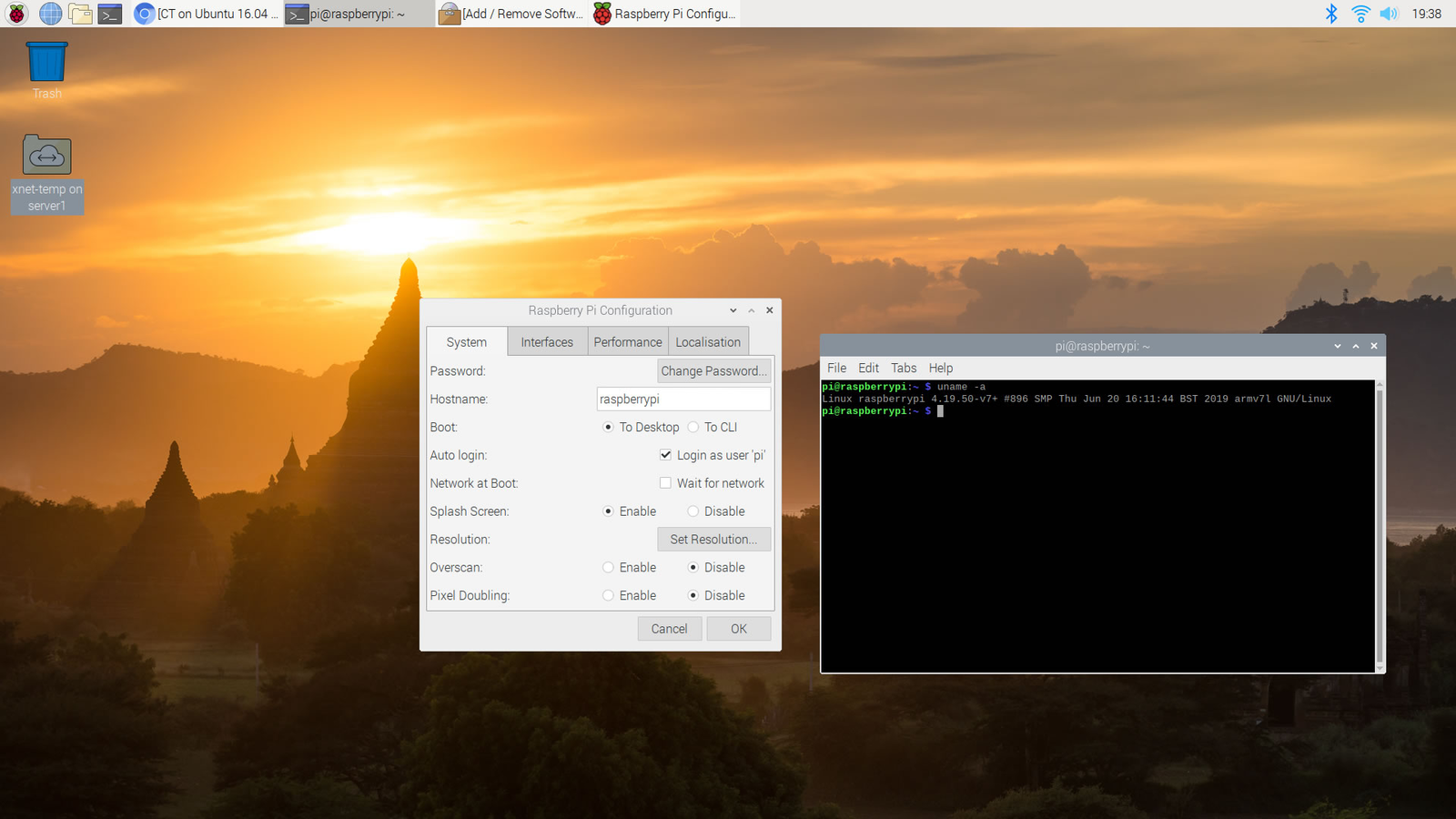1456x819 pixels.
Task: Open the file manager from taskbar
Action: tap(80, 14)
